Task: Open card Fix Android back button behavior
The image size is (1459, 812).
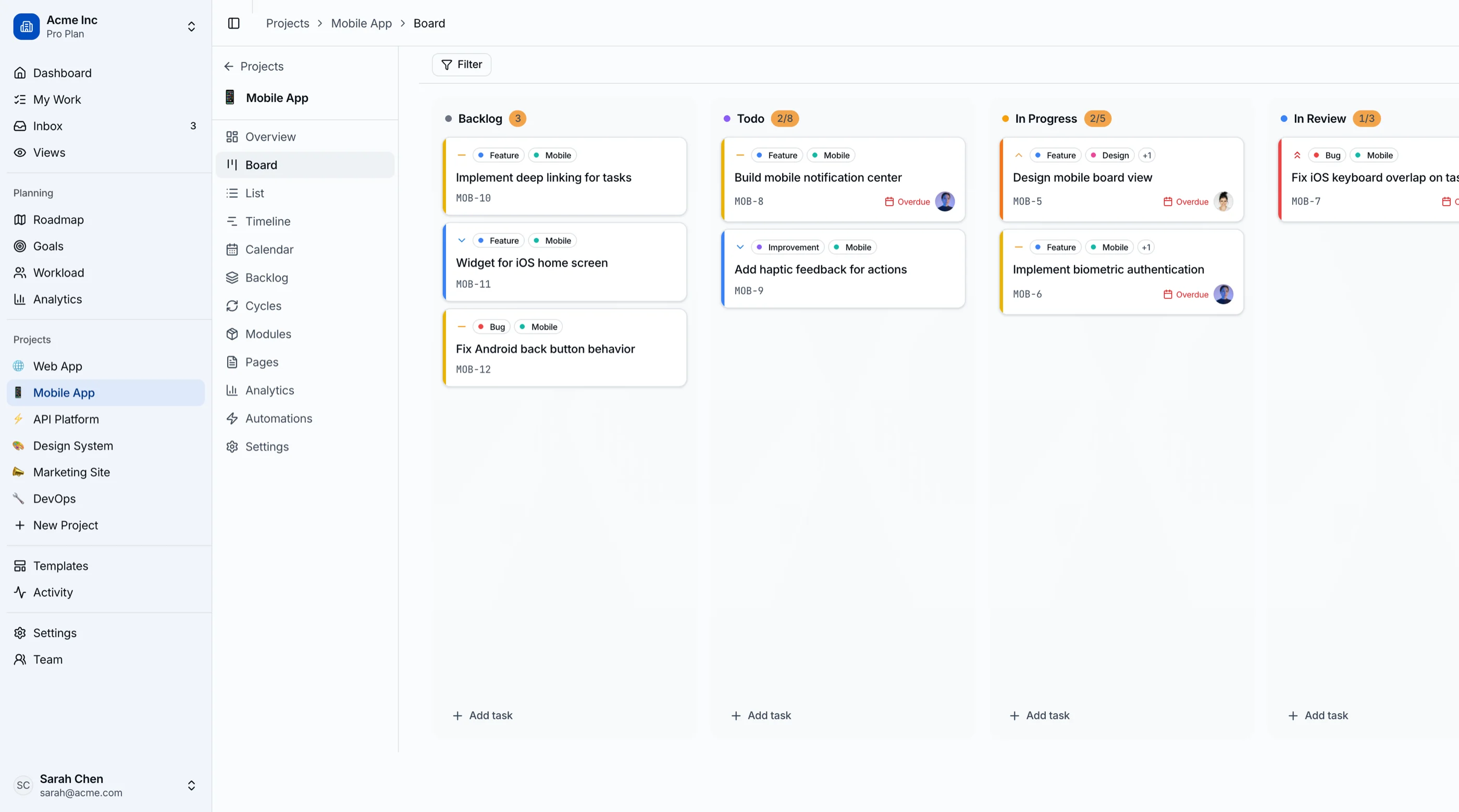Action: coord(565,348)
